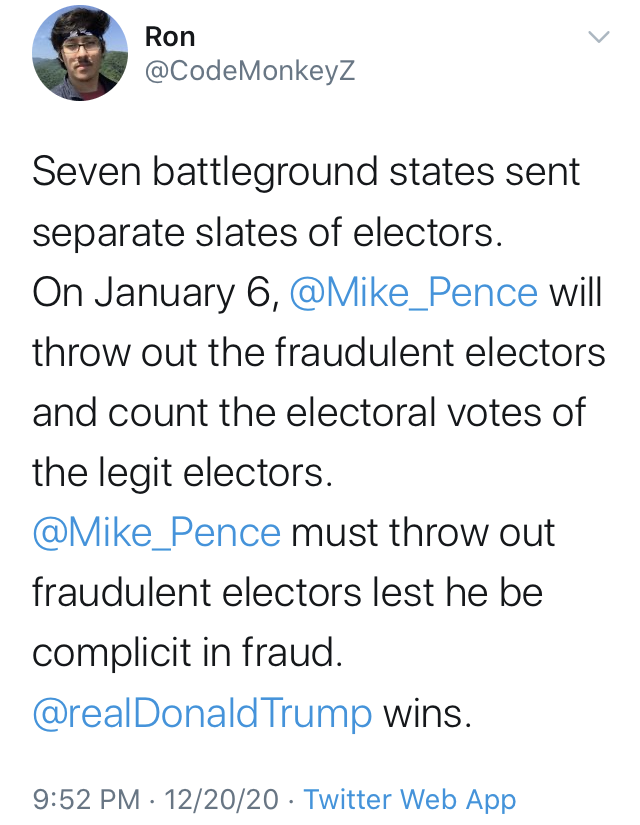Click the text 'must throw out'
This screenshot has height=825, width=640.
pyautogui.click(x=423, y=533)
